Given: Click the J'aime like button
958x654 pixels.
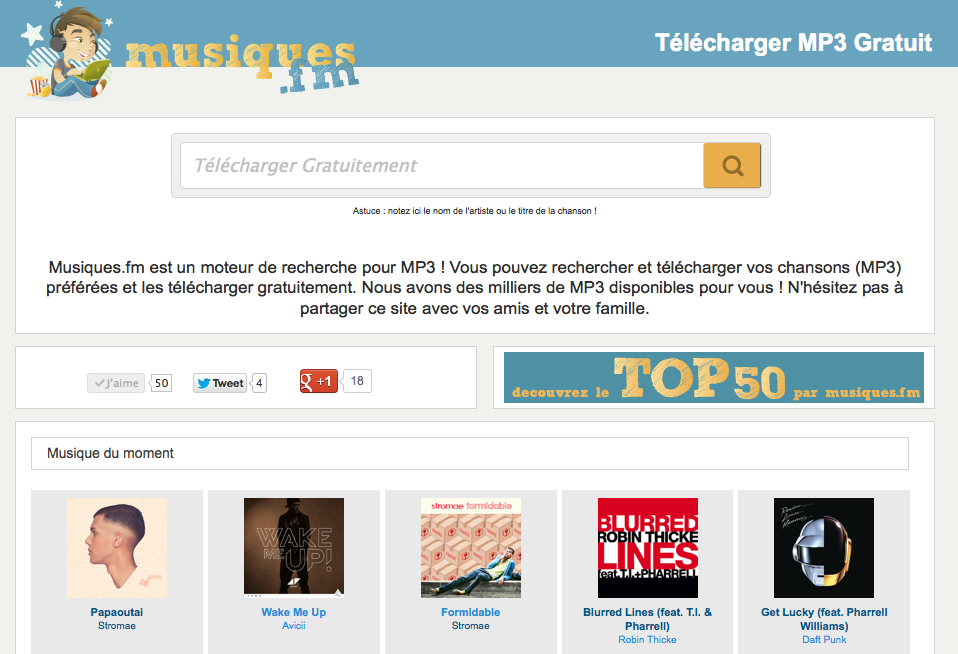Looking at the screenshot, I should click(116, 383).
